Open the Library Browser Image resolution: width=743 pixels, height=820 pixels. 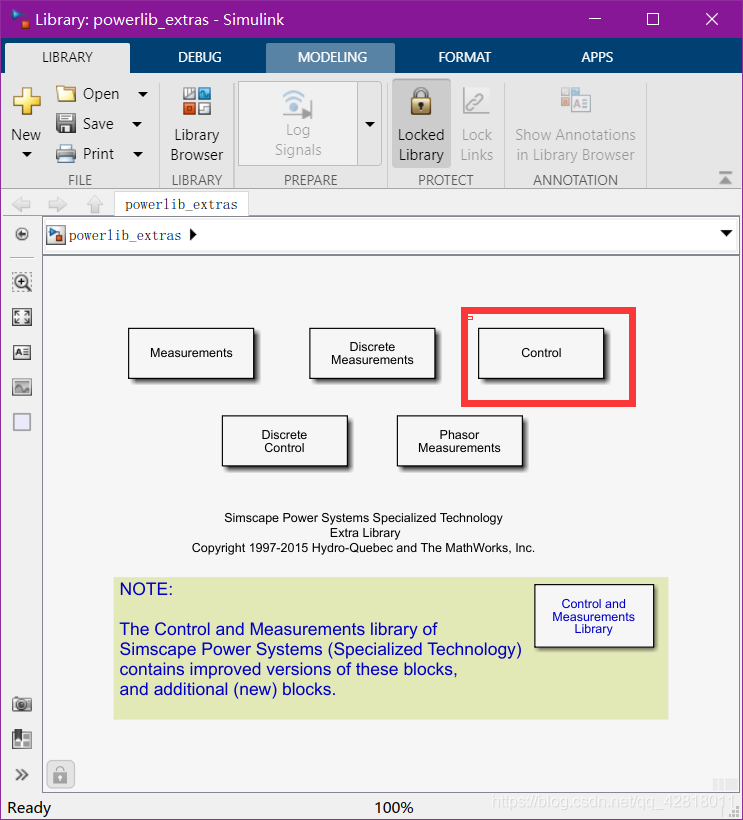(x=197, y=124)
